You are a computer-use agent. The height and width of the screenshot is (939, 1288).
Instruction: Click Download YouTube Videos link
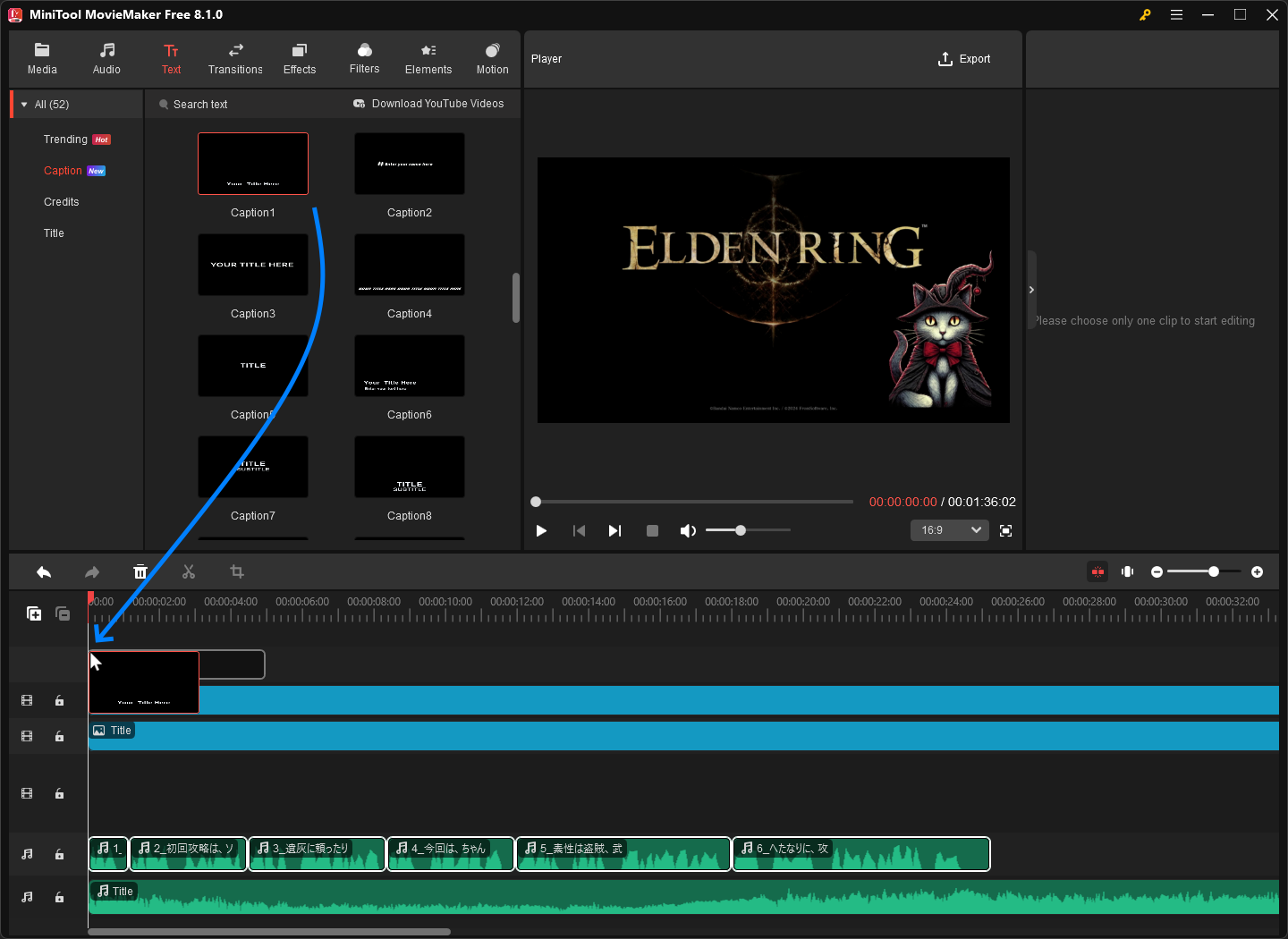(428, 104)
